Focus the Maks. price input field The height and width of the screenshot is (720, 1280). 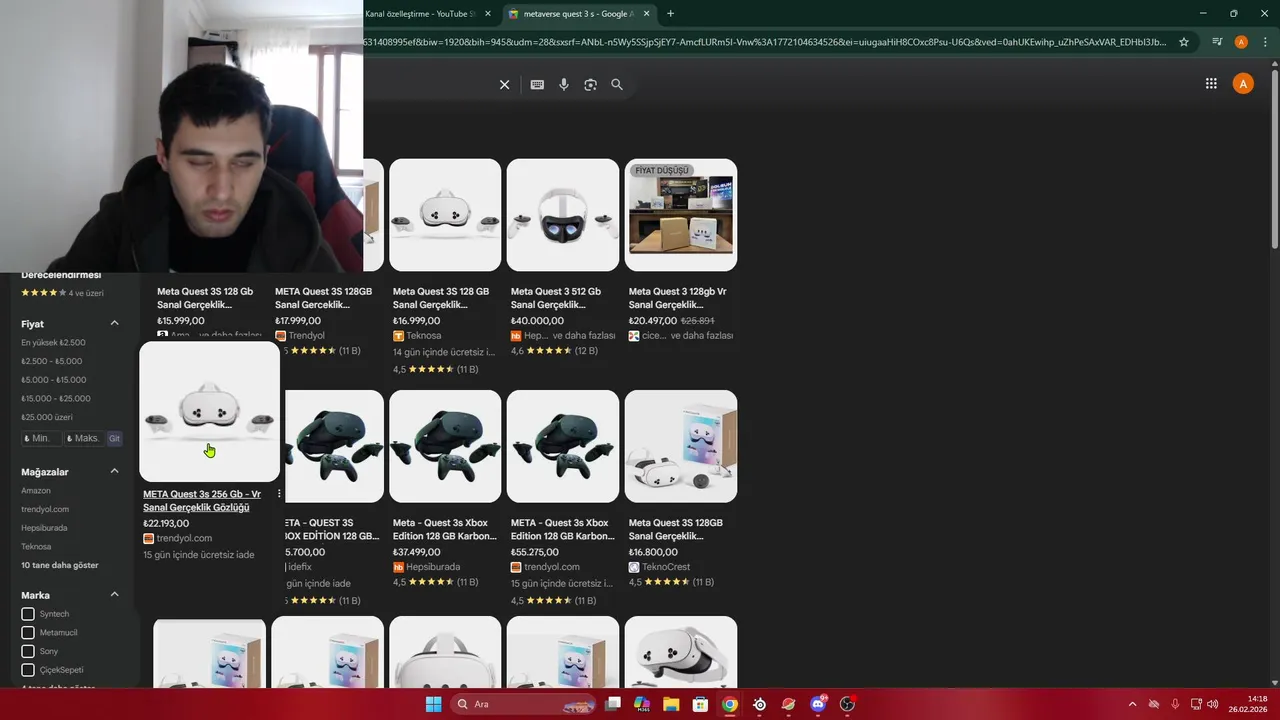(x=84, y=438)
